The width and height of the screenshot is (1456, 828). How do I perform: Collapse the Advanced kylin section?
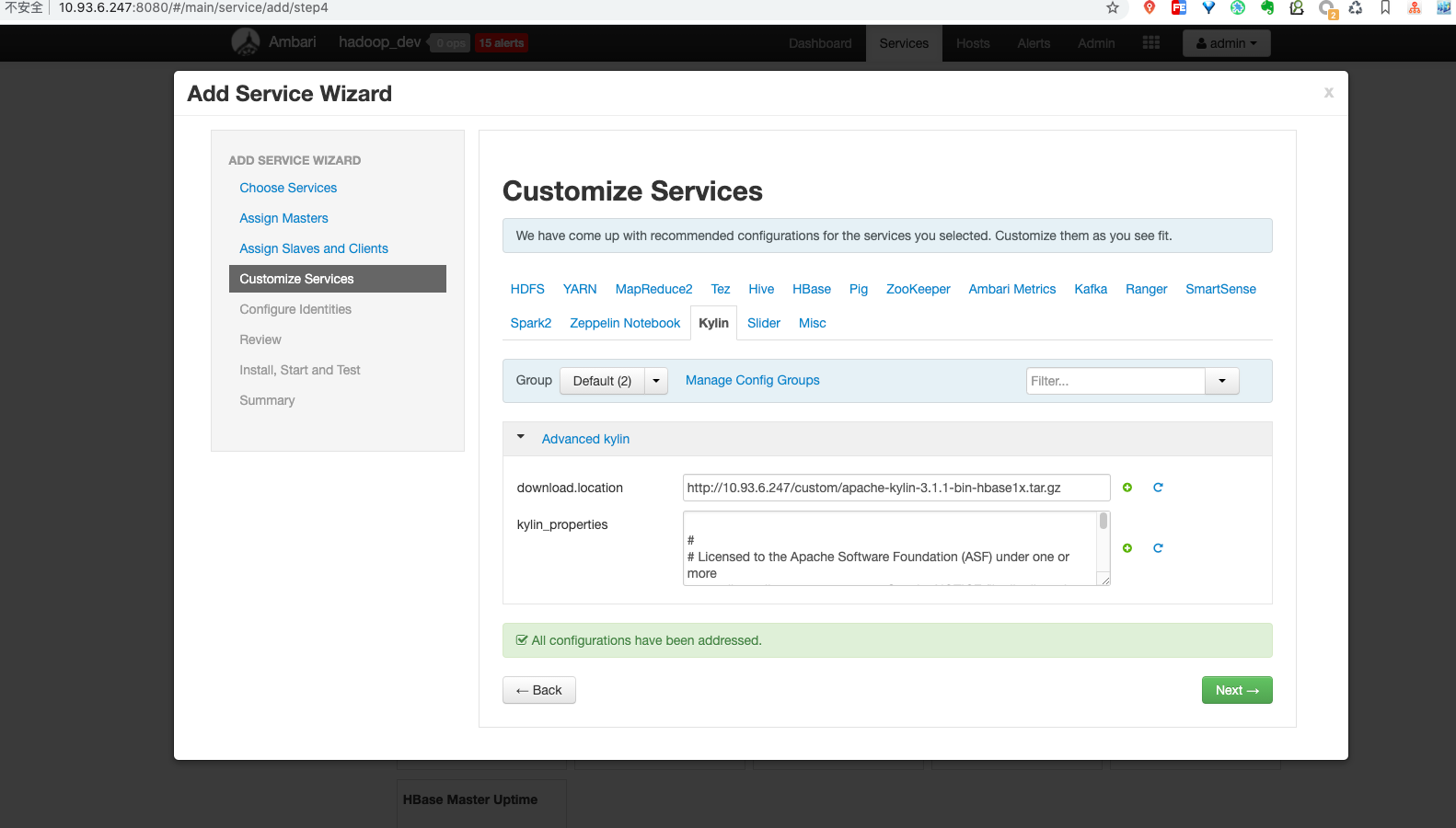[521, 438]
